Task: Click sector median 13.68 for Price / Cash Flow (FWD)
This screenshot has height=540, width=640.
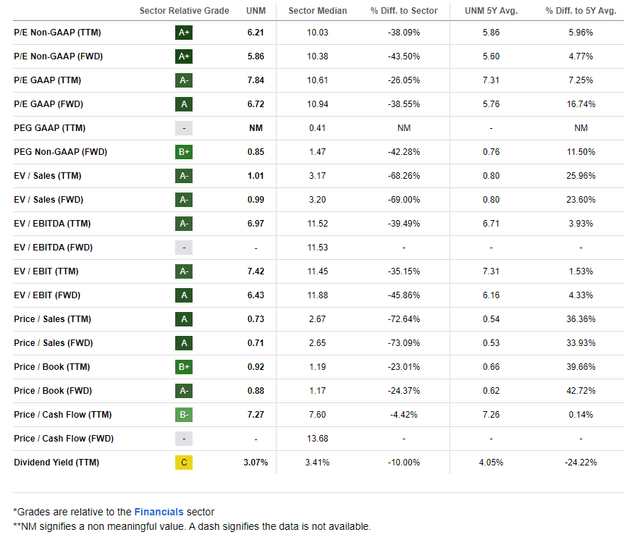Action: tap(318, 439)
